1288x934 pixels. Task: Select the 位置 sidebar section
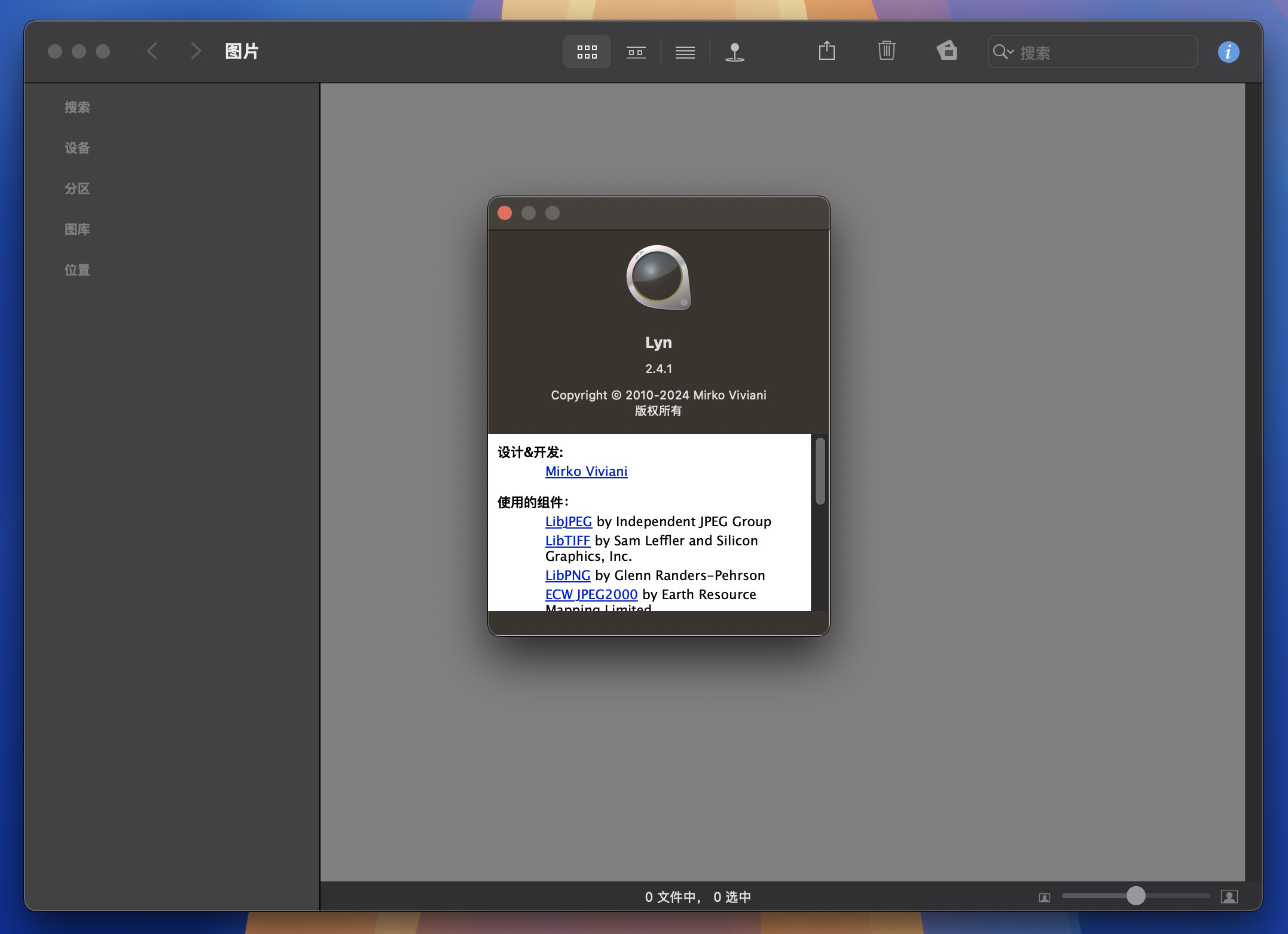tap(77, 270)
